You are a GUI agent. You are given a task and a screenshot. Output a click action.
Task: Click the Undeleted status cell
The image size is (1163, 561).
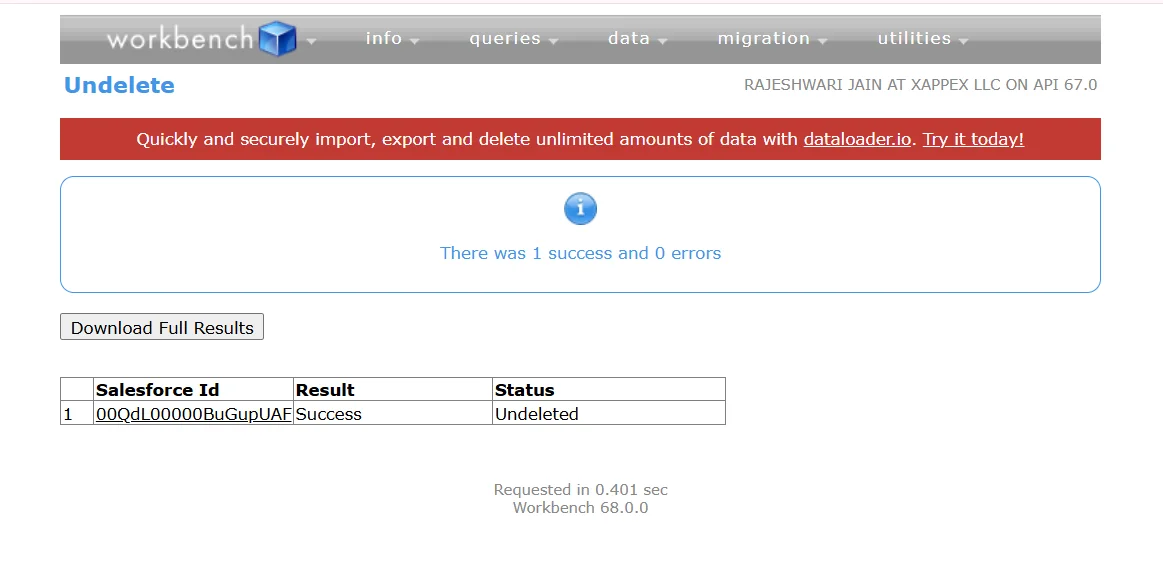[x=609, y=413]
